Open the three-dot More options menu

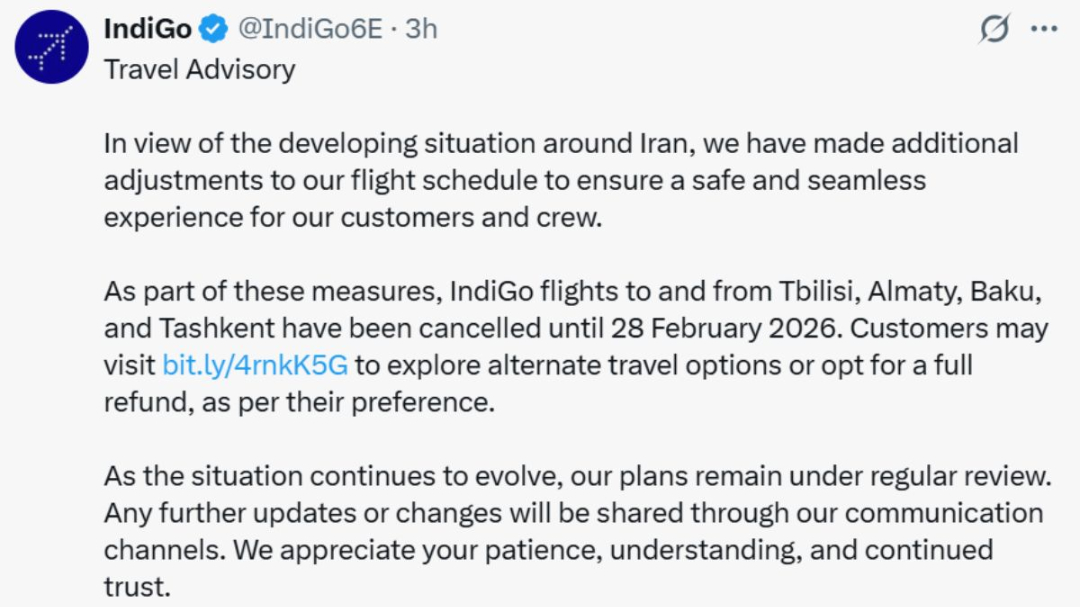click(1044, 29)
